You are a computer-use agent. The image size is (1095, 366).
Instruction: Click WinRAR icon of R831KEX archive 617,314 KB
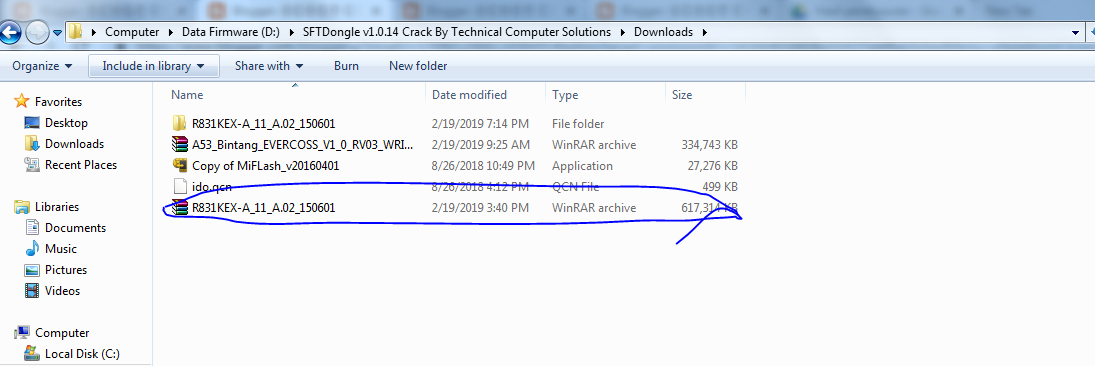(x=180, y=207)
